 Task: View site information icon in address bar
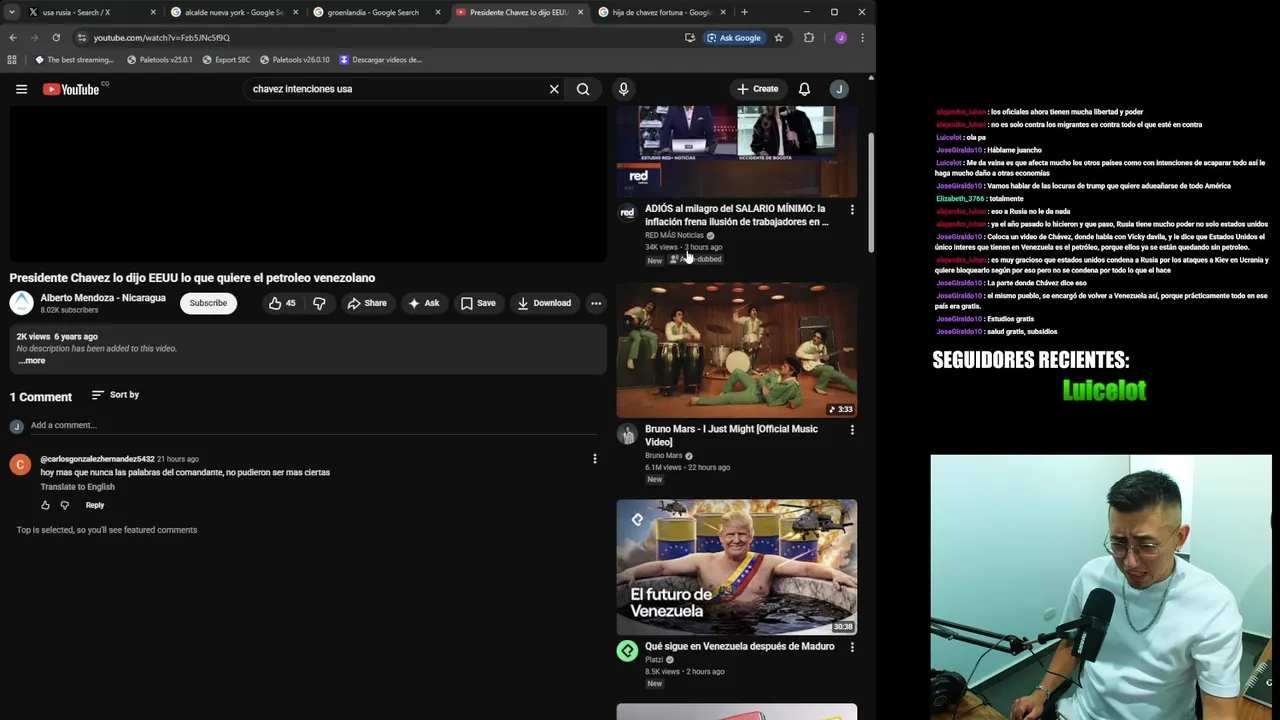[x=82, y=37]
